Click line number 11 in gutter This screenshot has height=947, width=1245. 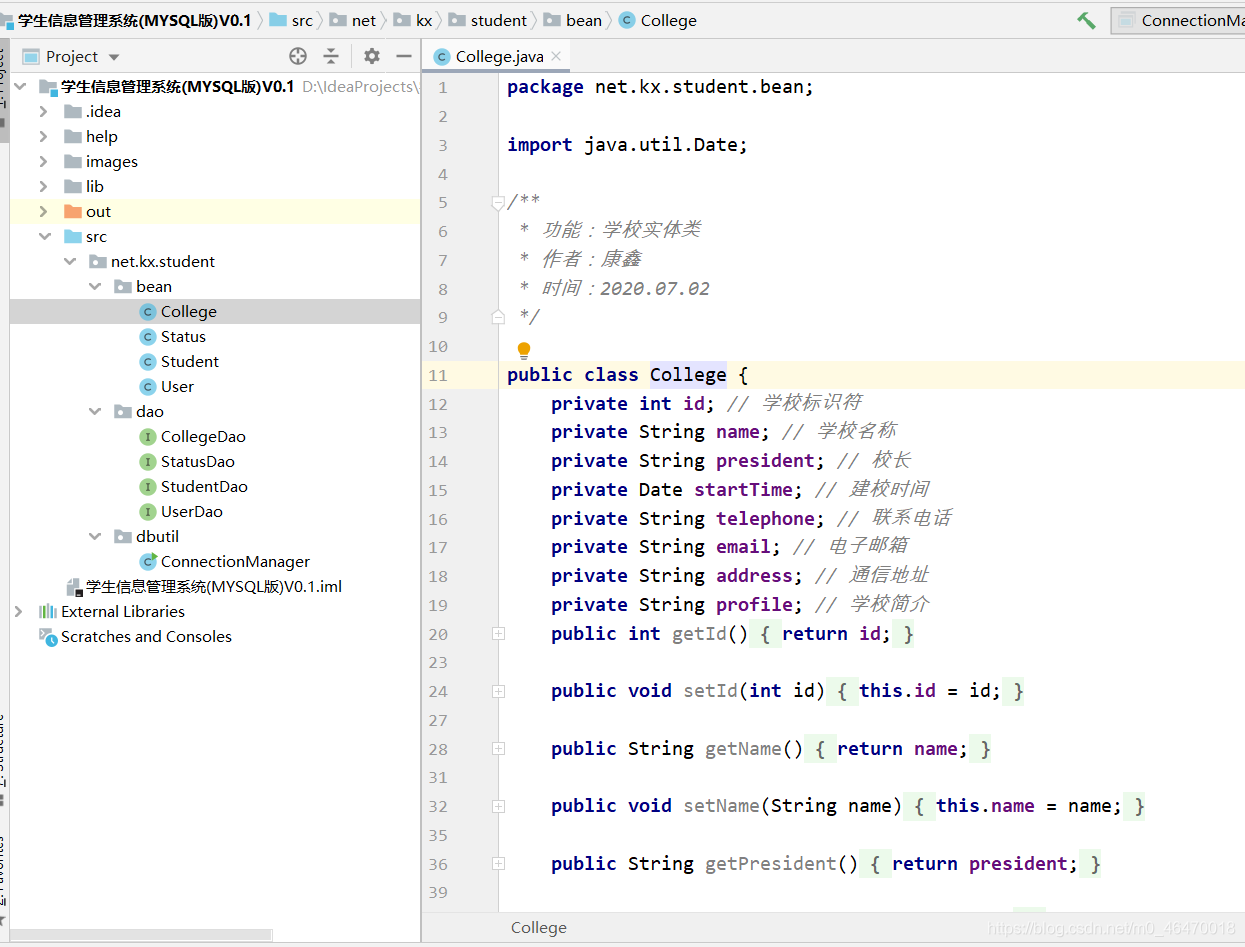click(437, 375)
